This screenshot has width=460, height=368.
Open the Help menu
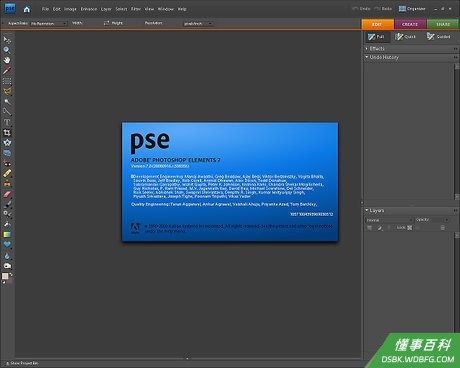pos(182,9)
